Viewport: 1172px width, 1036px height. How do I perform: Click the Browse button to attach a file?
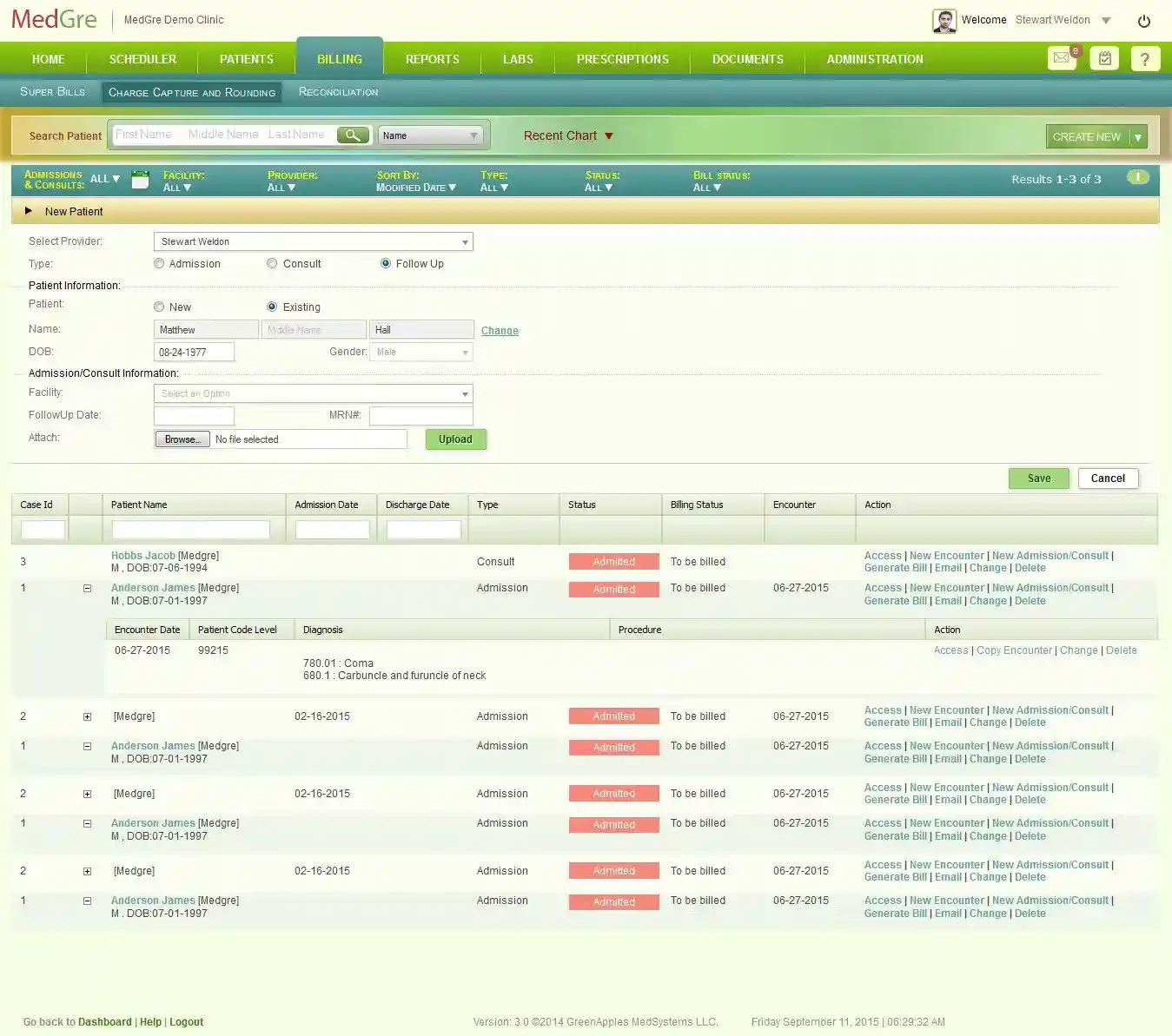pyautogui.click(x=182, y=439)
